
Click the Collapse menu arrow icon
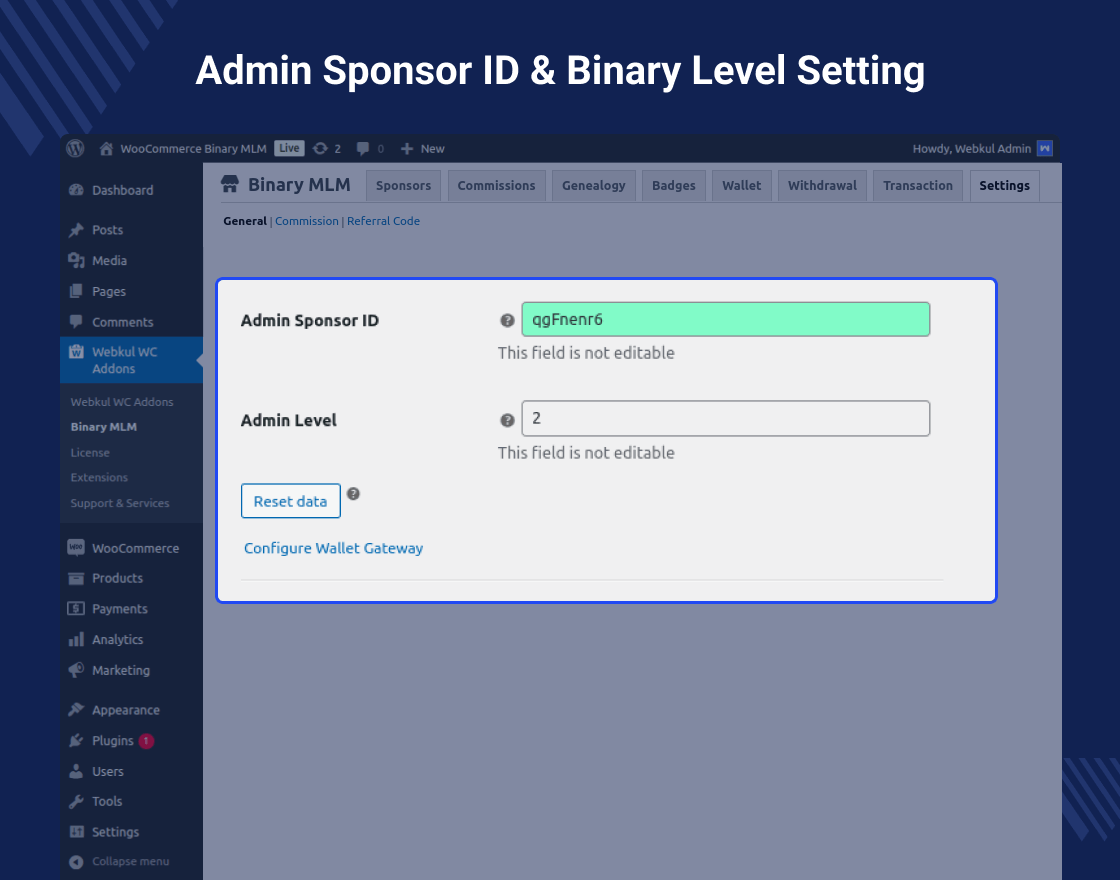click(x=76, y=861)
